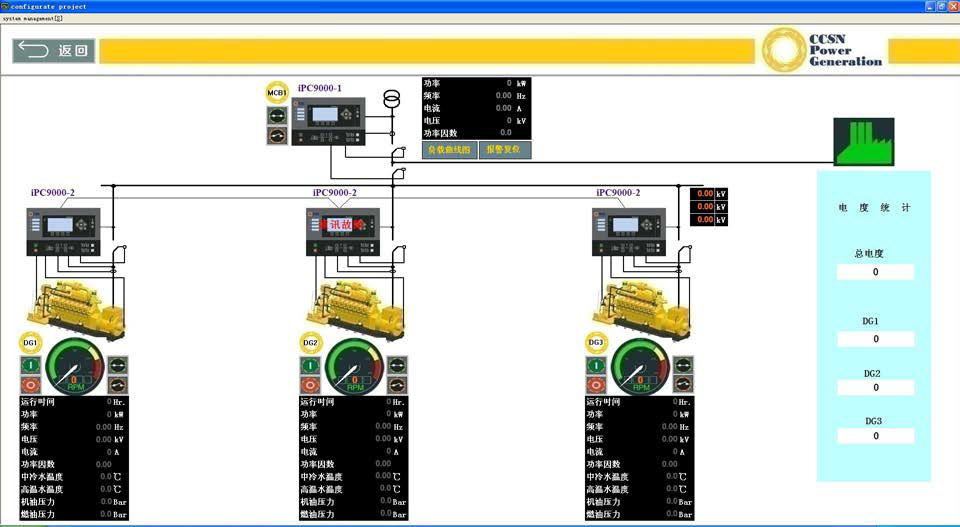960x527 pixels.
Task: Click the DG2 controller showing communication fault
Action: click(342, 232)
